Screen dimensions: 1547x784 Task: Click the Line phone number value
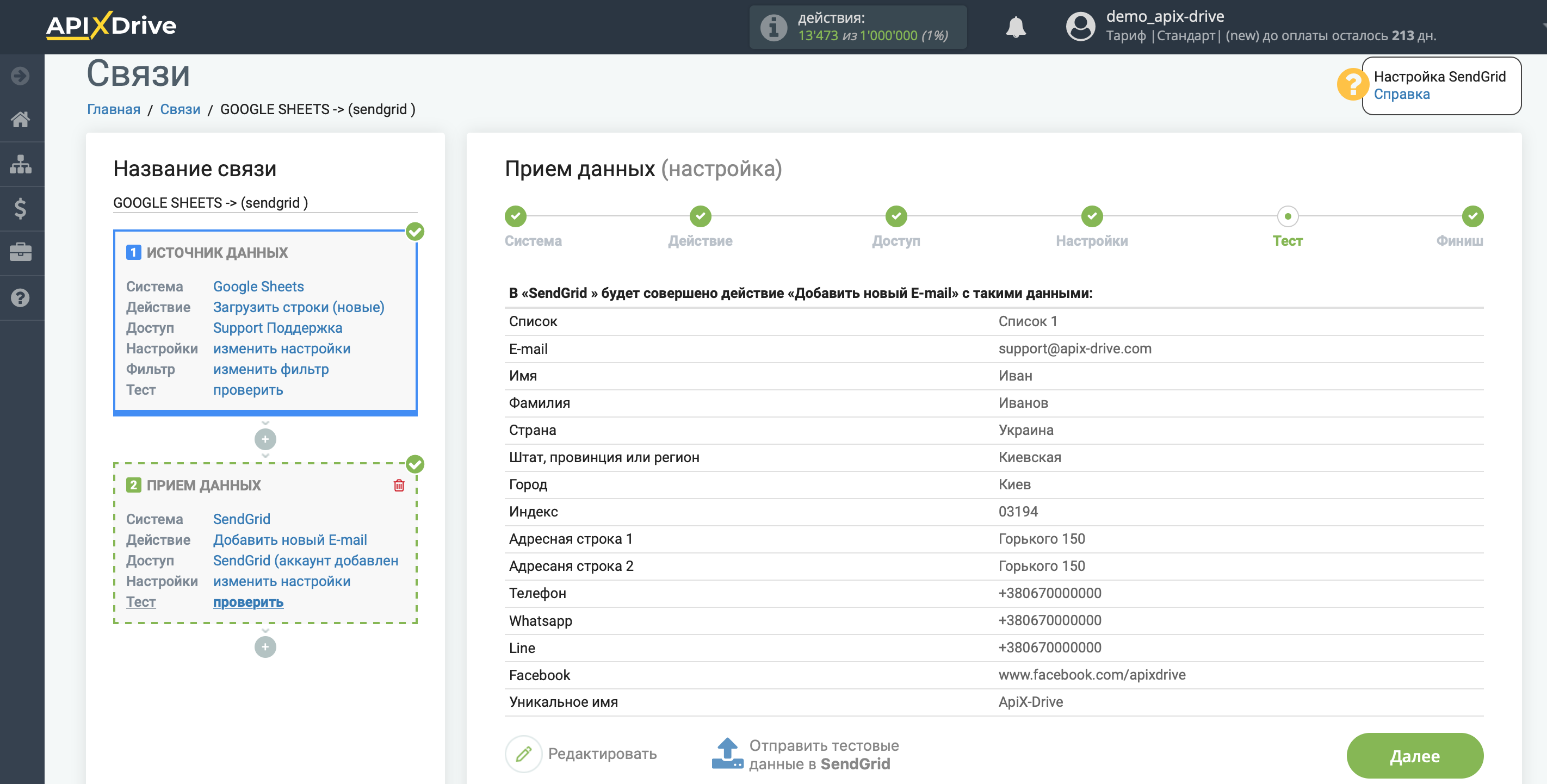click(1050, 647)
